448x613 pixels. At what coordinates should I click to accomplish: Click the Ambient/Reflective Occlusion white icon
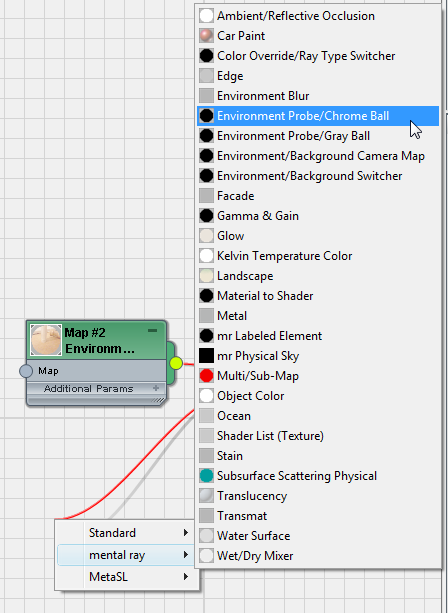point(206,16)
